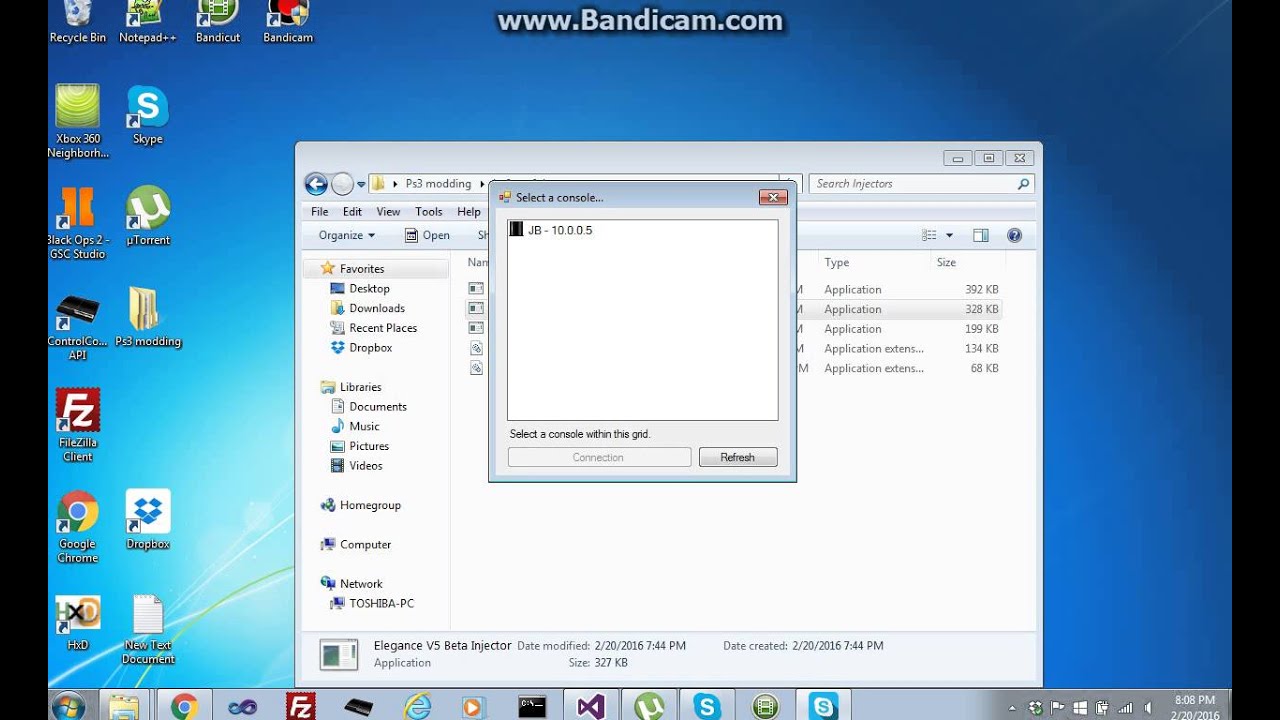Click Ps3 modding in the address bar

[438, 184]
